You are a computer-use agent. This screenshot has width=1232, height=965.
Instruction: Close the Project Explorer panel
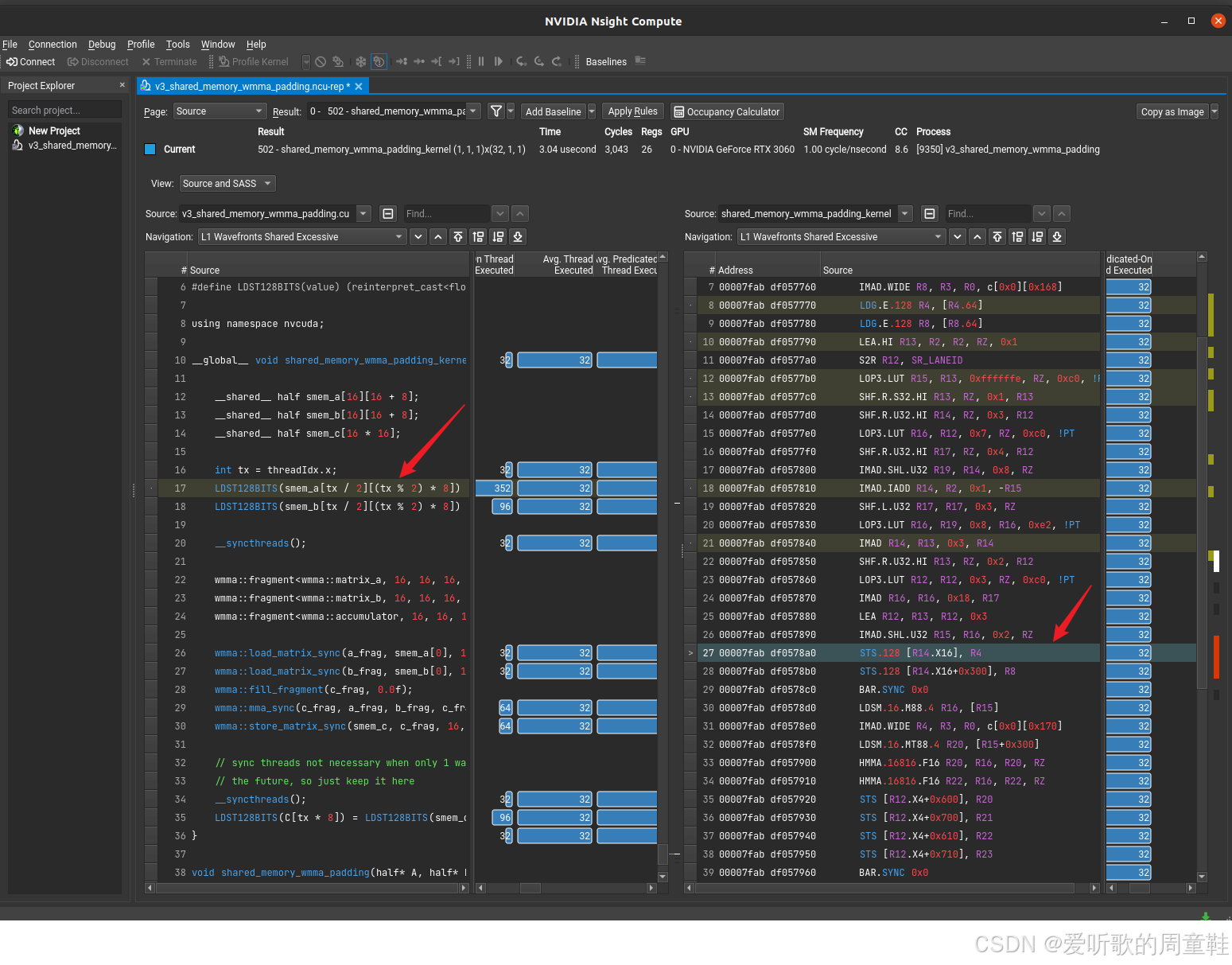[122, 85]
